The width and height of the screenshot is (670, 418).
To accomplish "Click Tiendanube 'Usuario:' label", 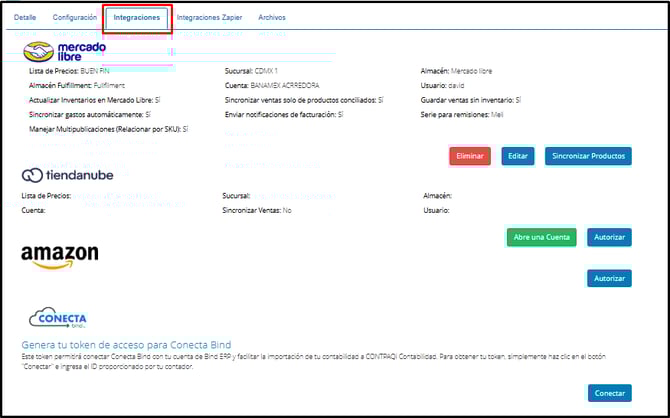I will pyautogui.click(x=436, y=211).
